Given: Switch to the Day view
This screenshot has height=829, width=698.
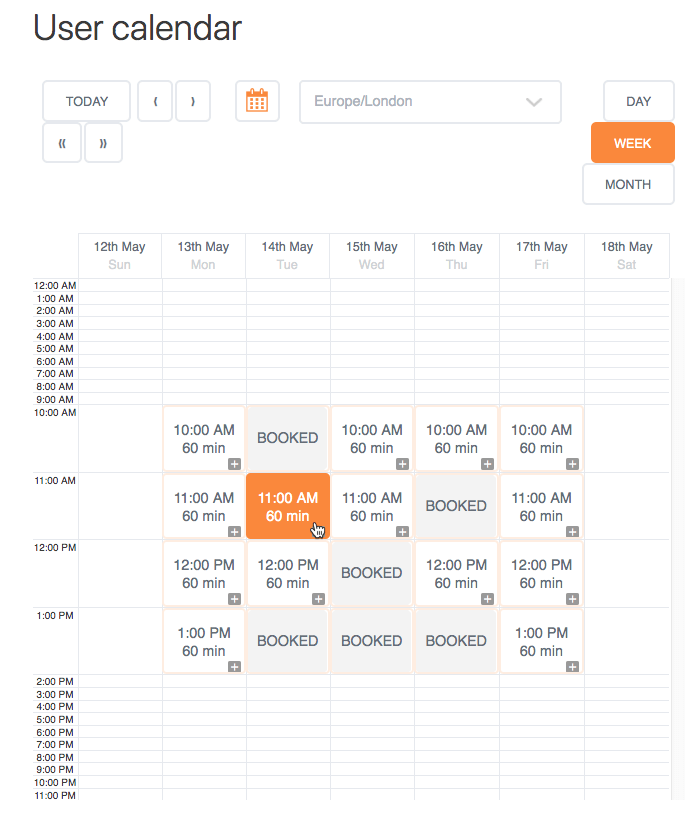Looking at the screenshot, I should (x=638, y=101).
